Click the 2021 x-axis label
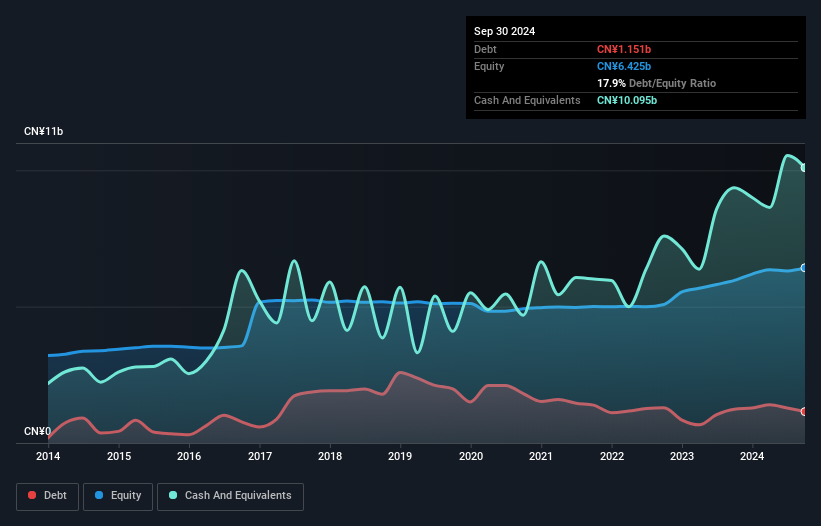Image resolution: width=821 pixels, height=526 pixels. point(541,456)
